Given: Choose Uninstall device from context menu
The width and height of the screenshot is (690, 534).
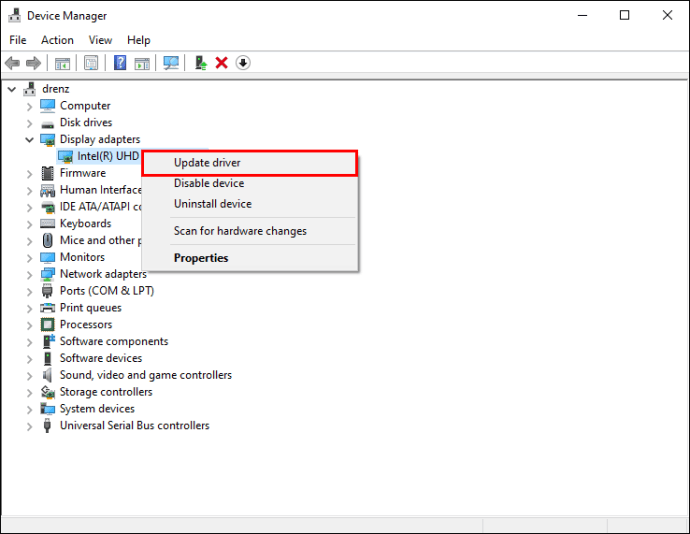Looking at the screenshot, I should coord(250,204).
